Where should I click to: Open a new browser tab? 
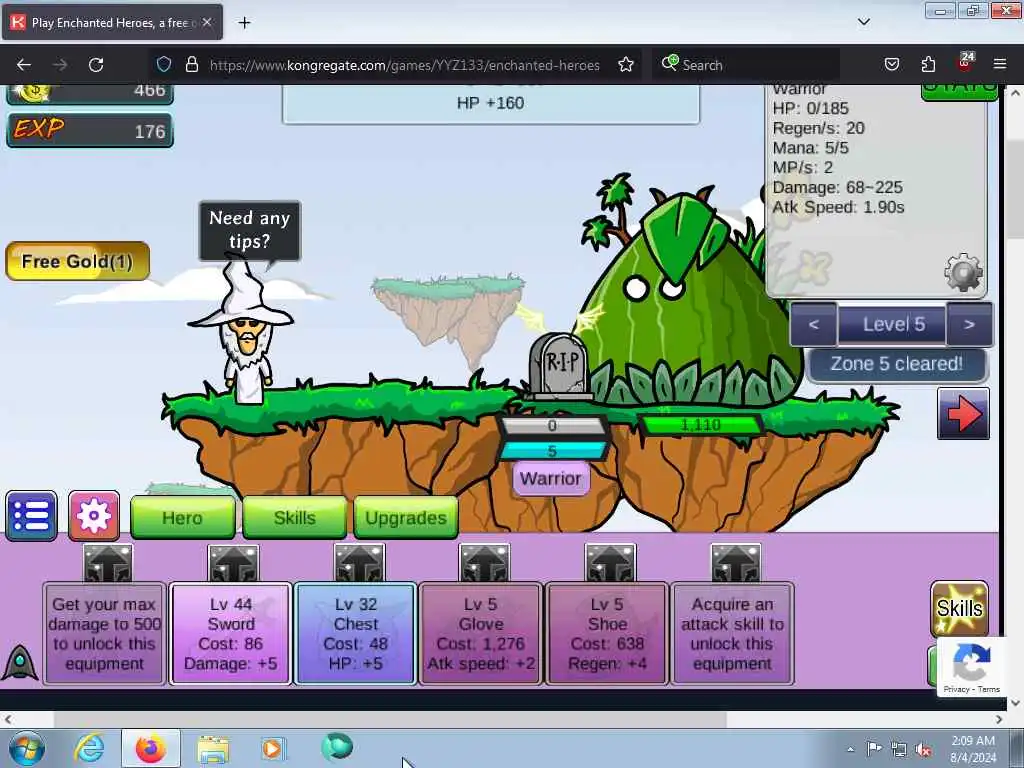click(244, 23)
